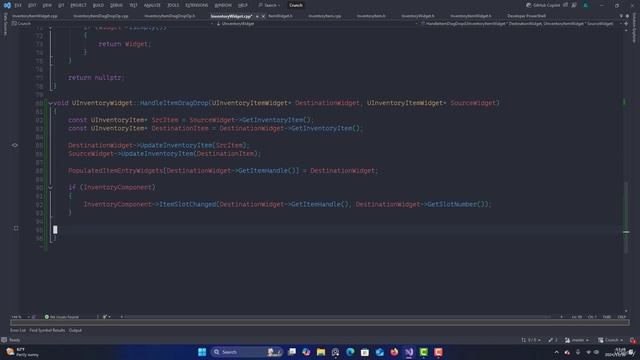Open the HandleItemDragDrop member navigation dropdown

click(x=520, y=24)
